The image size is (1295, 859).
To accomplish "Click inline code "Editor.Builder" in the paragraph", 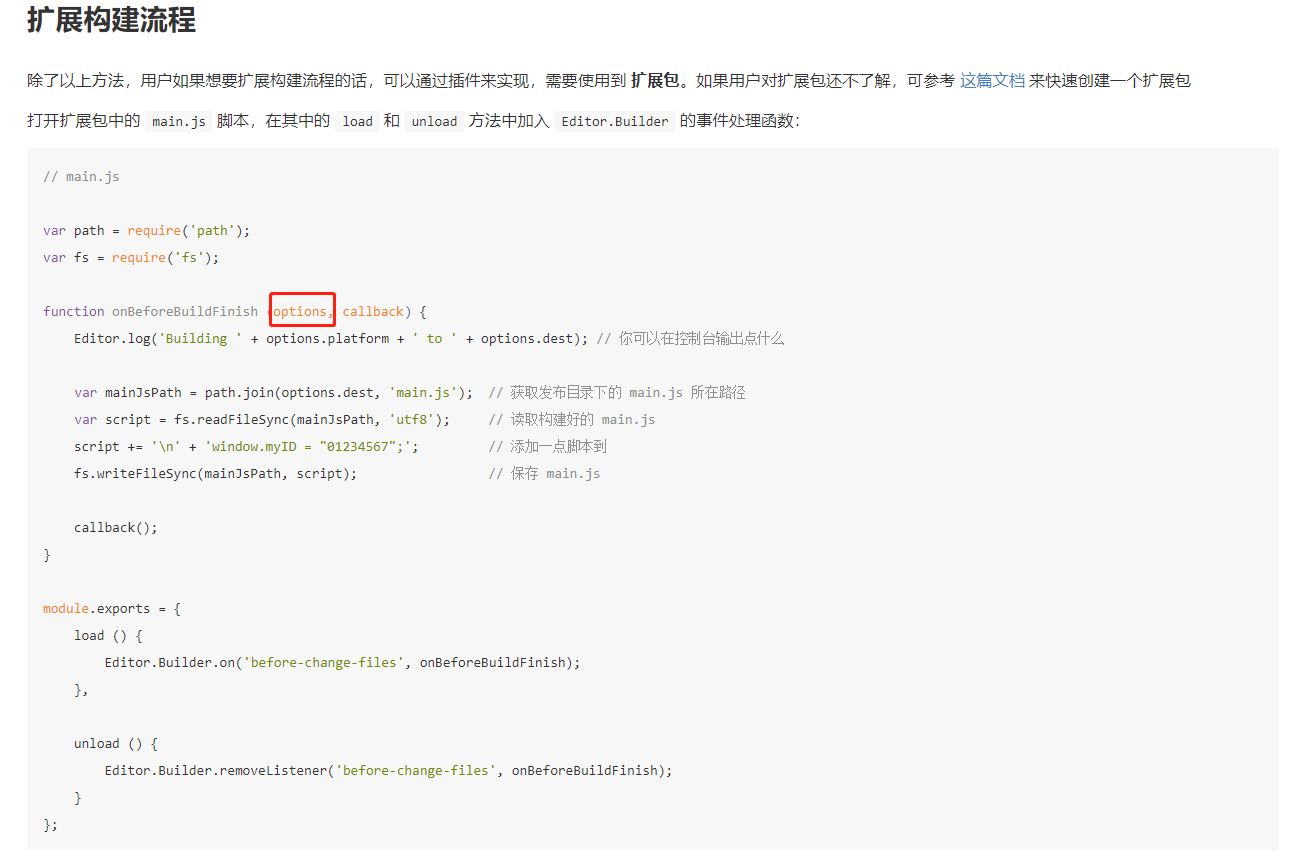I will (615, 122).
